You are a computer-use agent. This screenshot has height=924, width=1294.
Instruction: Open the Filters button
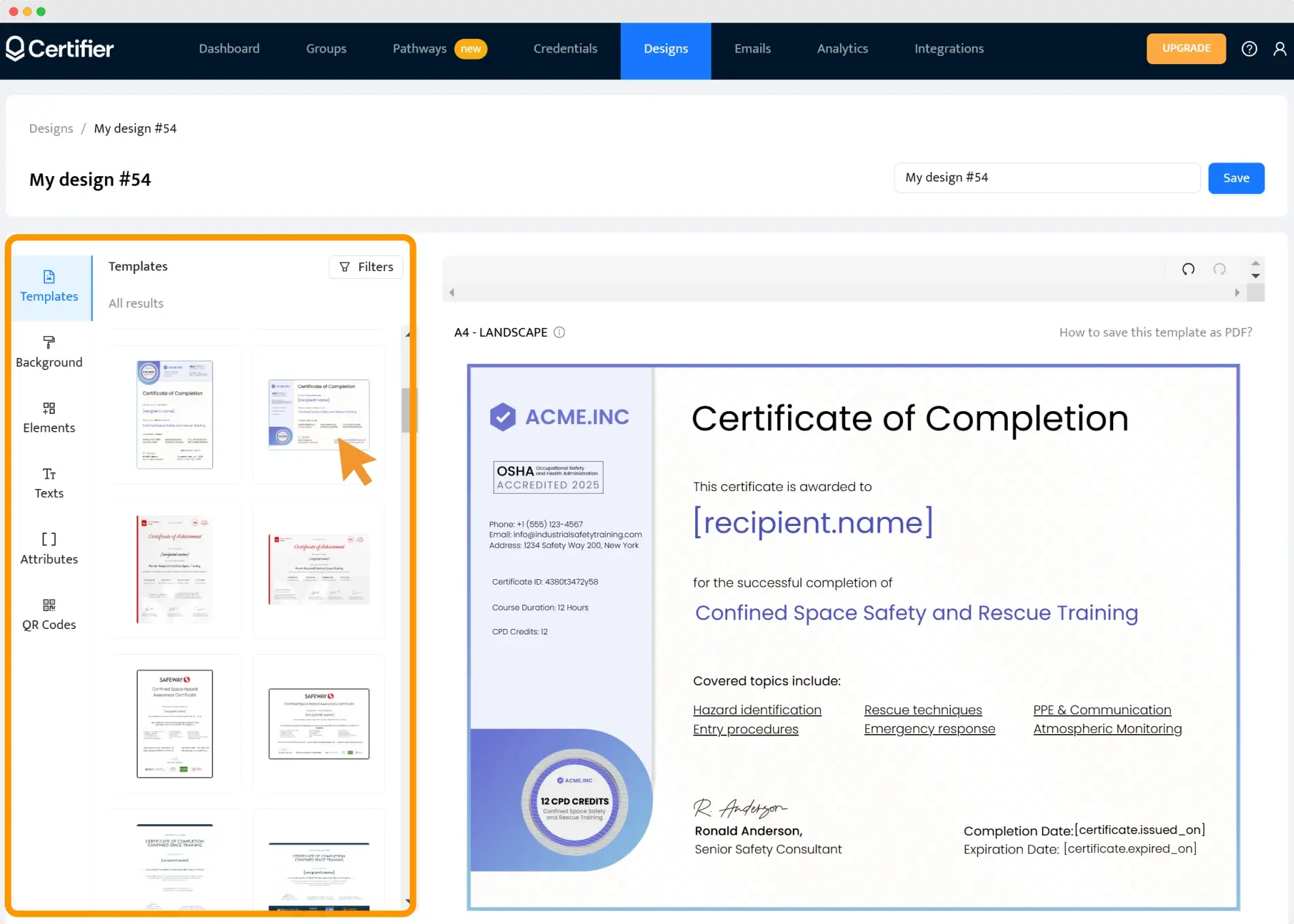pos(366,267)
